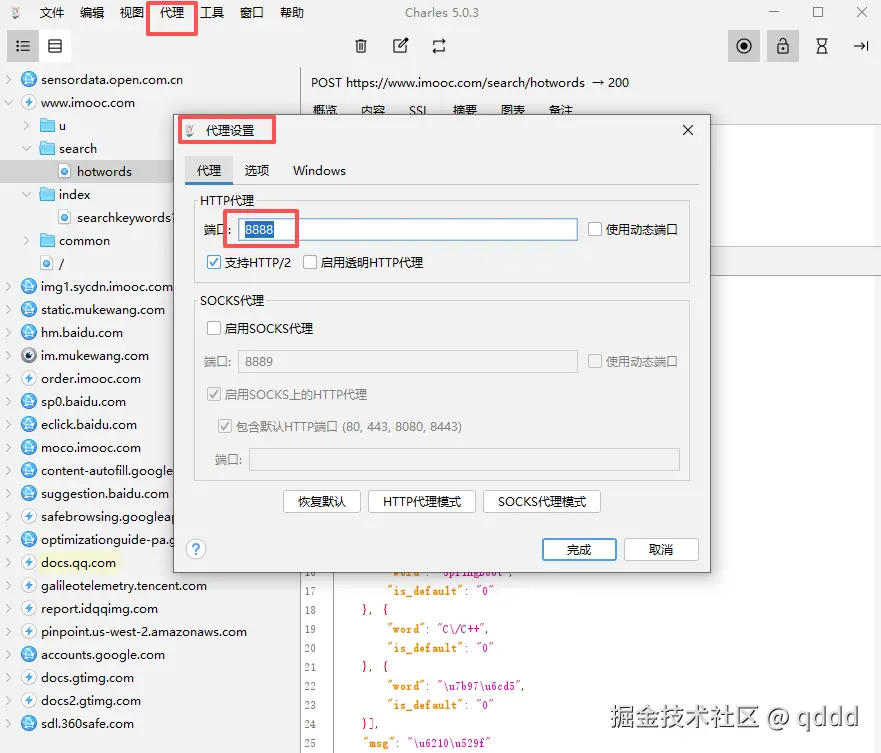Enable the 启用透明HTTP代理 checkbox

310,262
